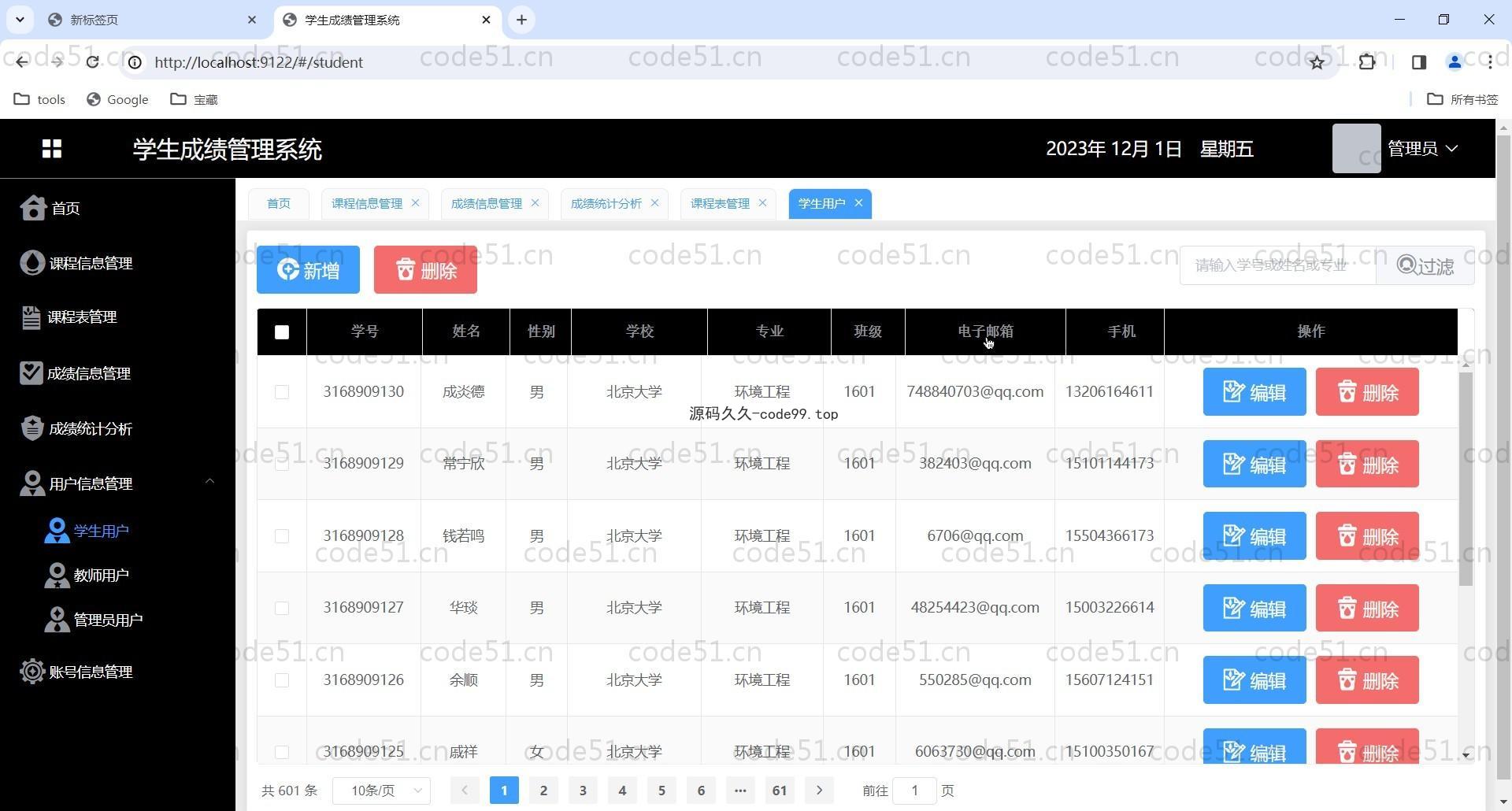1512x811 pixels.
Task: Click the 过滤 filter button
Action: pyautogui.click(x=1425, y=265)
